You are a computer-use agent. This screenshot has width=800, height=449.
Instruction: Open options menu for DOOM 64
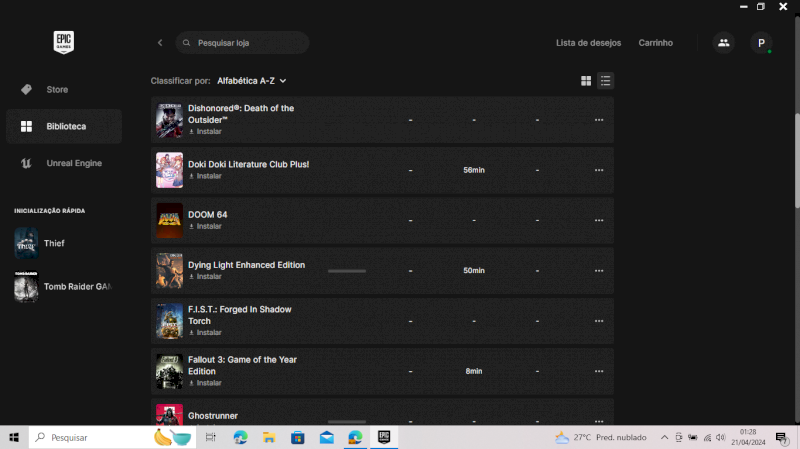599,220
